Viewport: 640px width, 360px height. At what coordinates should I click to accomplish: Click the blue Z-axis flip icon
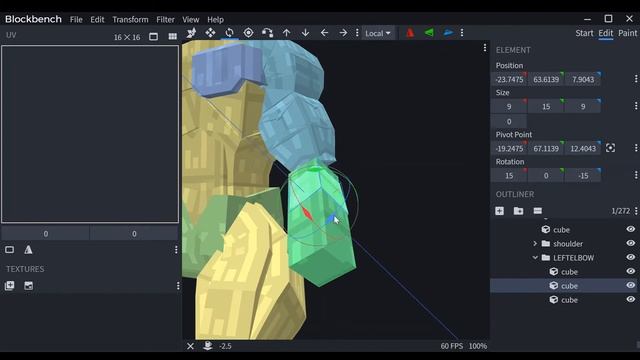click(448, 33)
